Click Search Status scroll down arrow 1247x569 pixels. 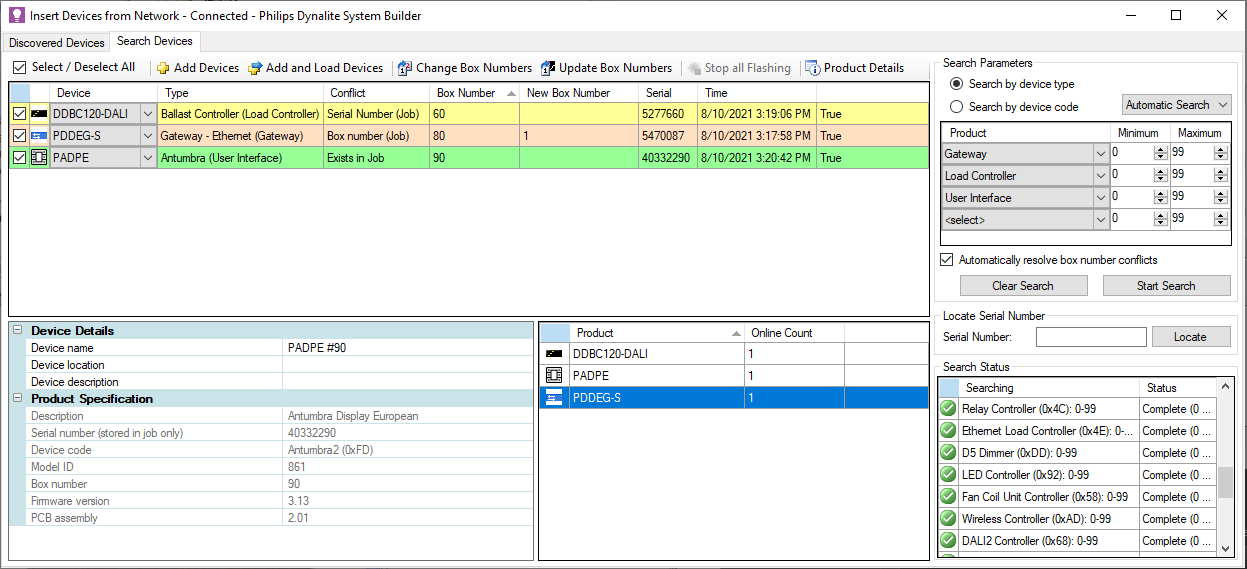[1225, 548]
